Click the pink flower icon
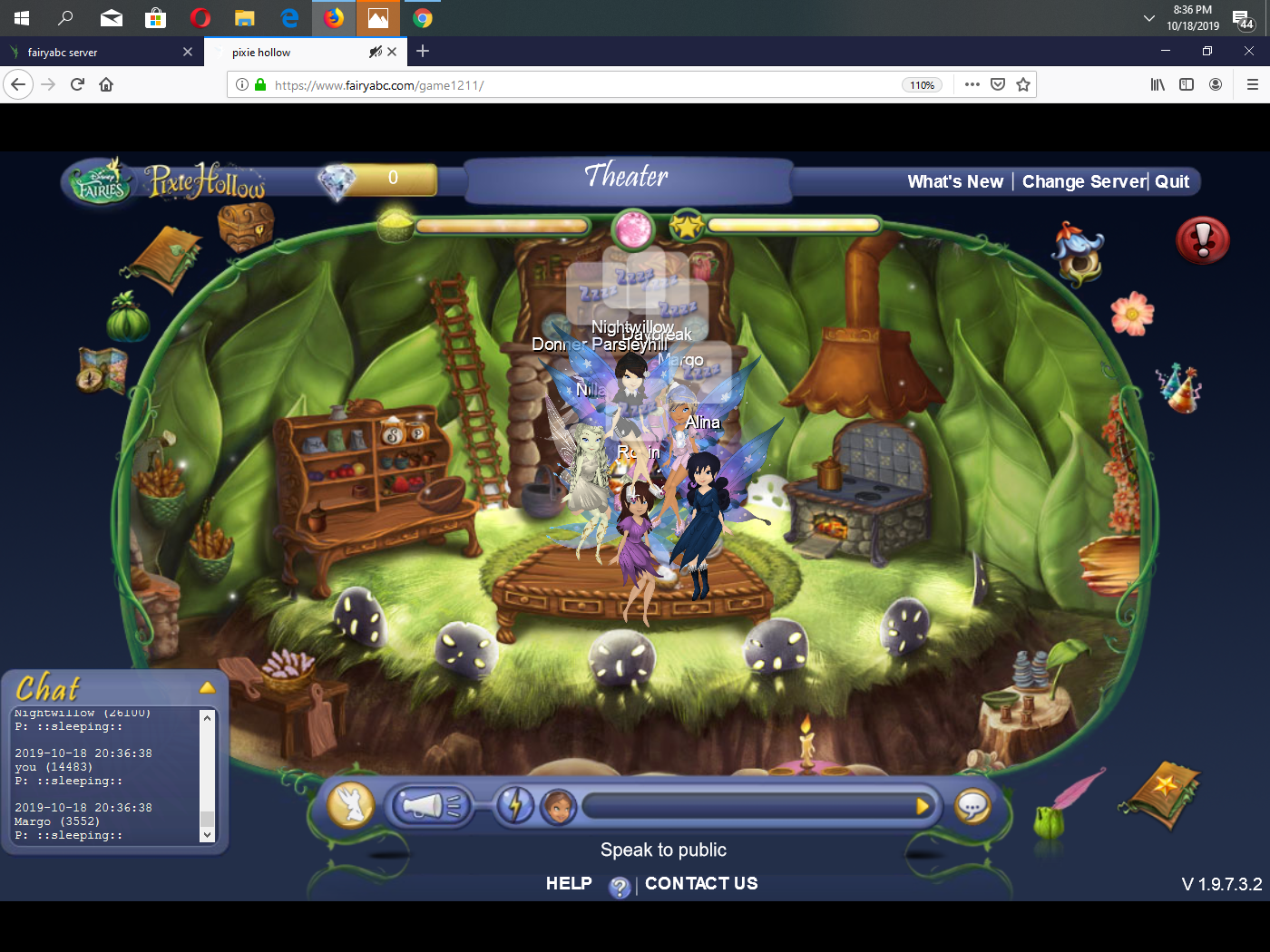1270x952 pixels. pos(1132,314)
